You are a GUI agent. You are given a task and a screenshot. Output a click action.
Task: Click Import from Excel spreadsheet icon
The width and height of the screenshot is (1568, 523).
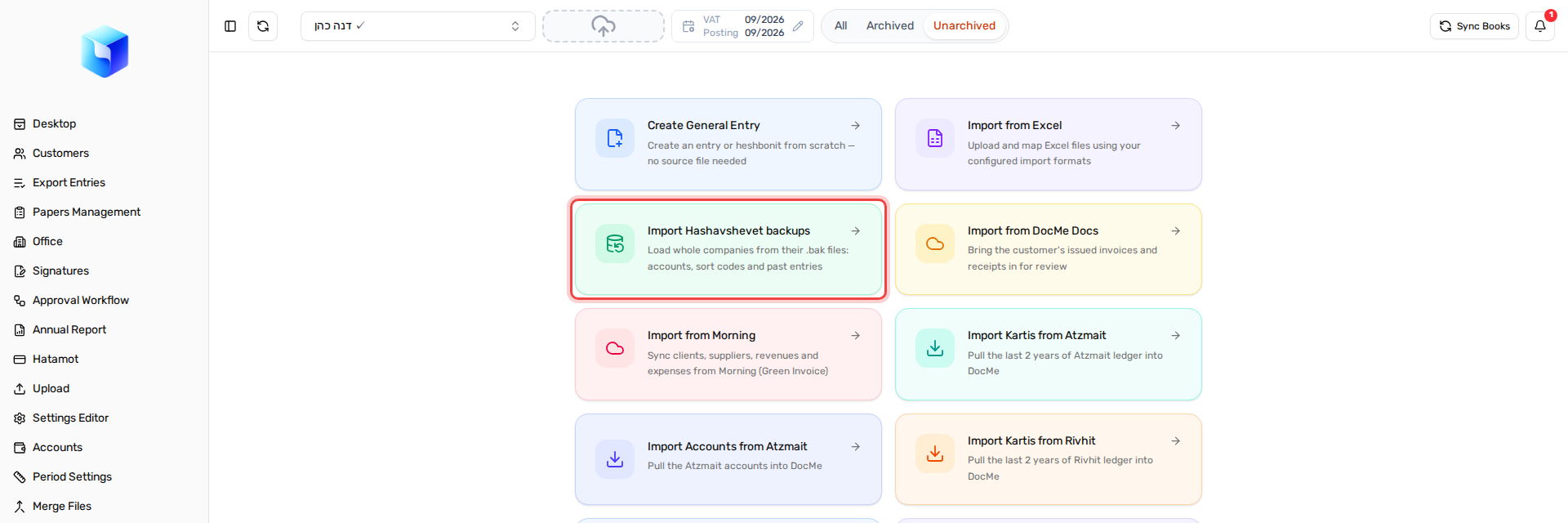[x=935, y=138]
